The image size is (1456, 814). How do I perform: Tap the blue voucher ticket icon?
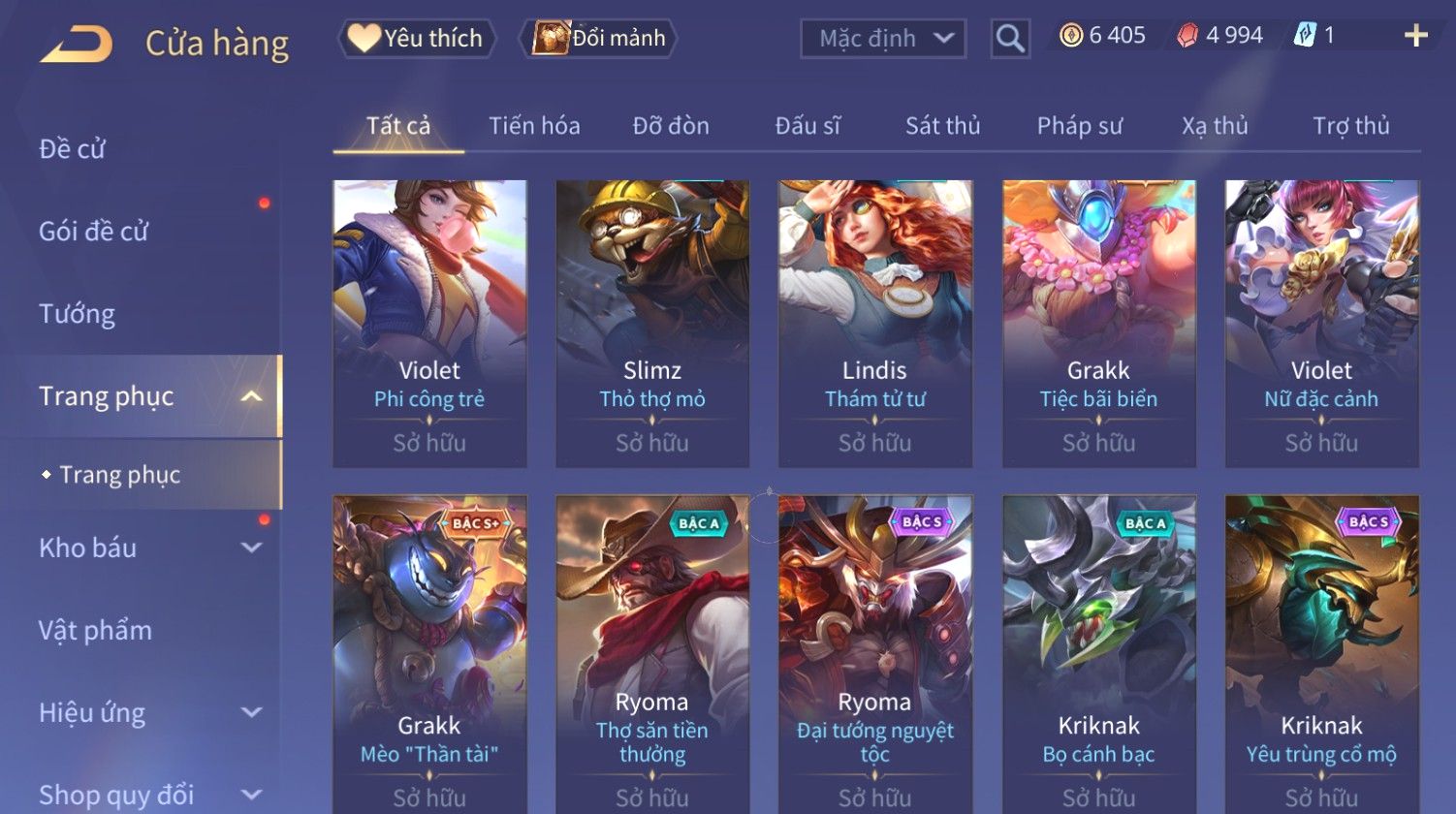coord(1305,36)
